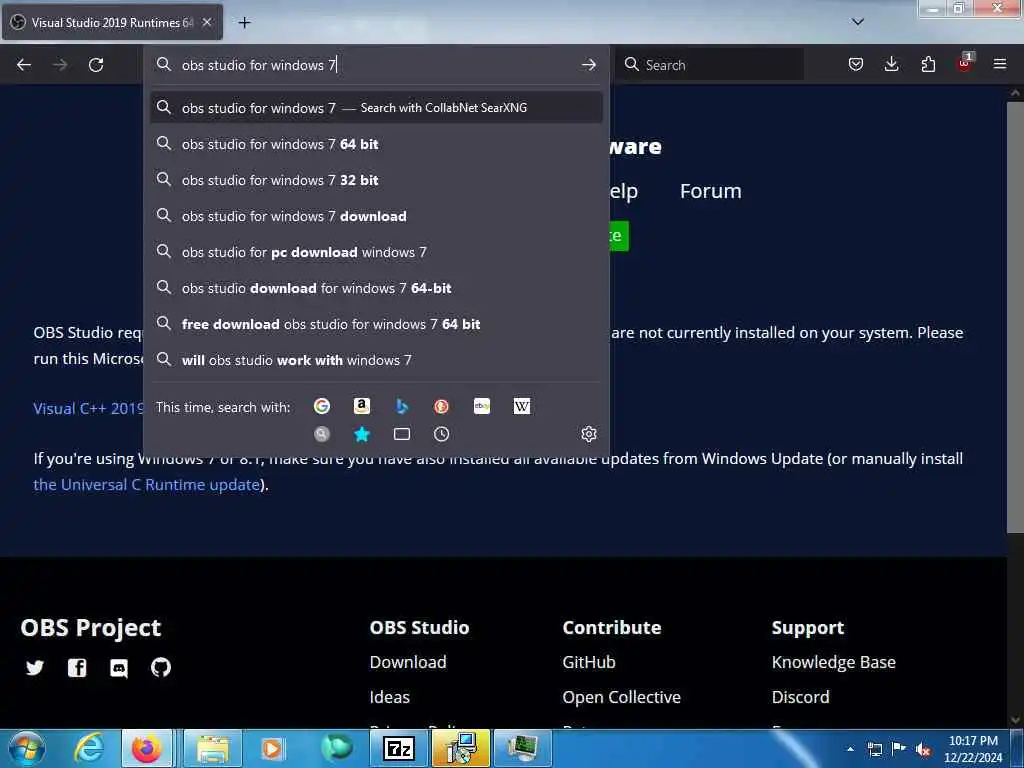Open the OBS GitHub icon in footer
1024x768 pixels.
tap(161, 667)
